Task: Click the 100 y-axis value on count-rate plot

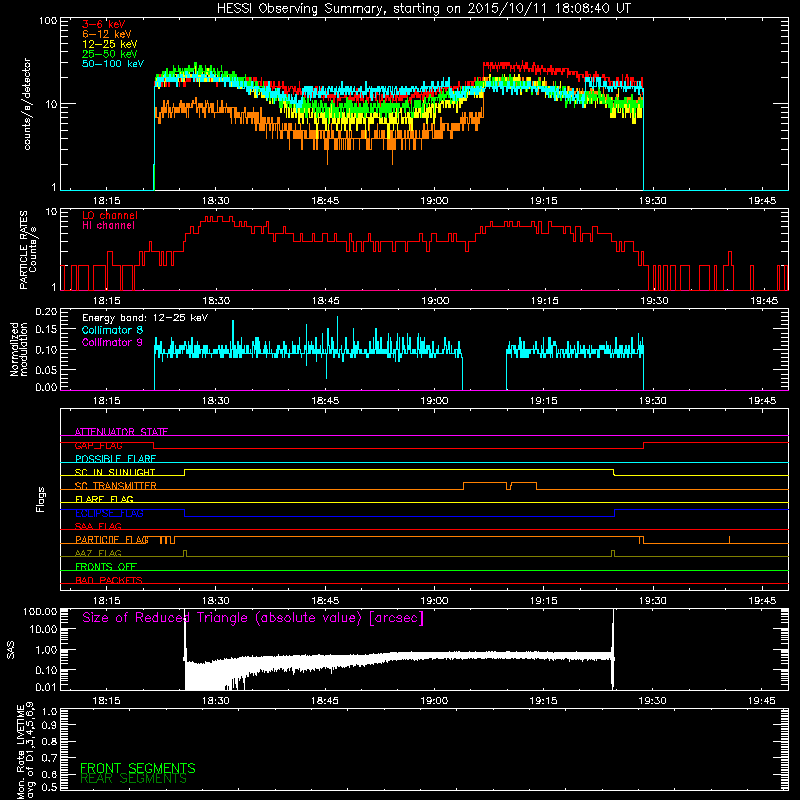Action: [48, 21]
